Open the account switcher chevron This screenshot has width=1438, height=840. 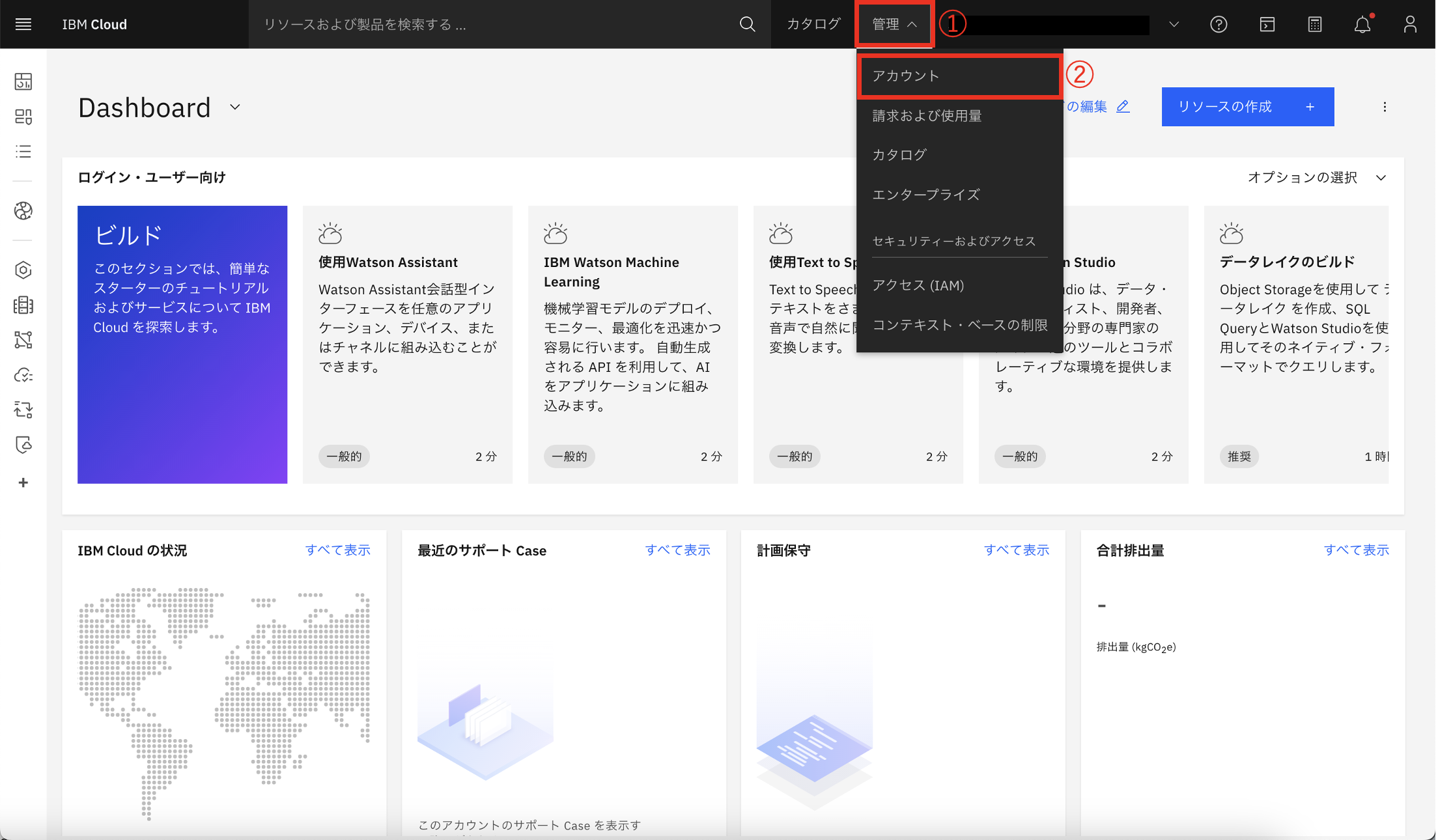point(1174,24)
